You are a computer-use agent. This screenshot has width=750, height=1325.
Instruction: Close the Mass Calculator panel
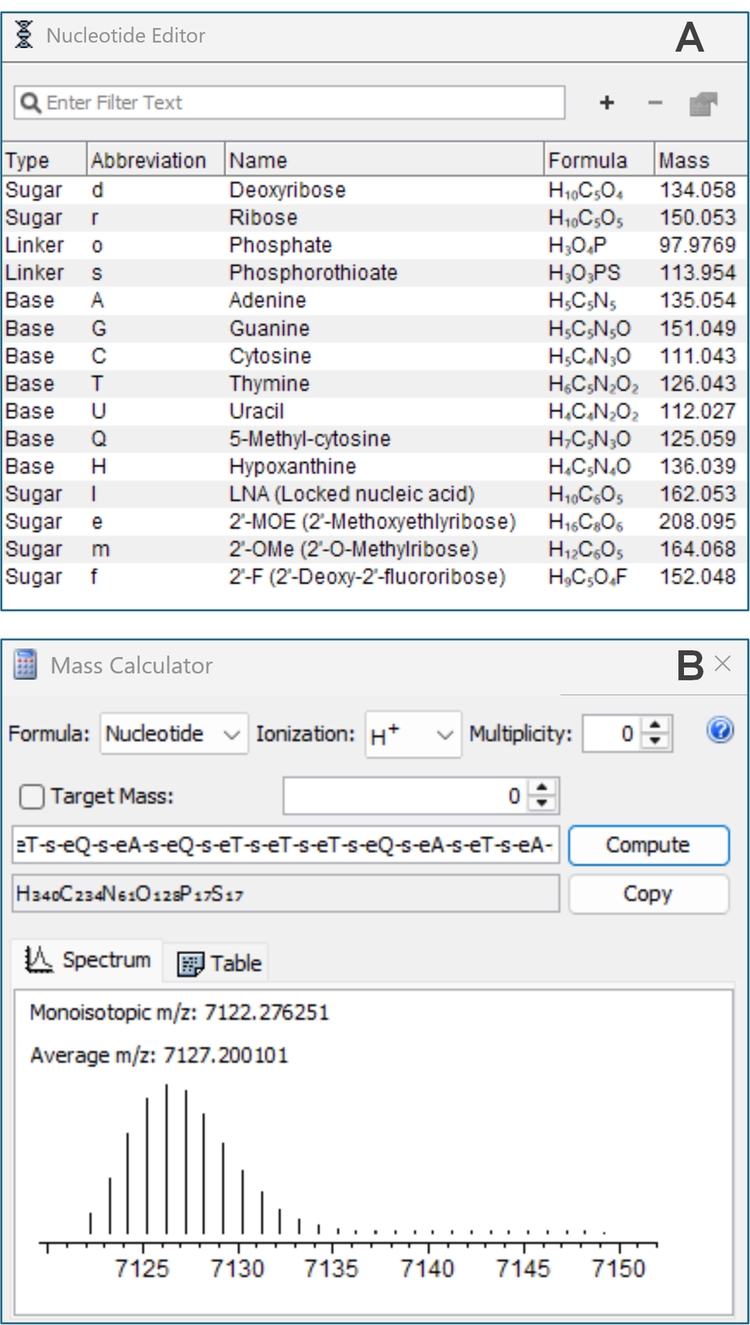tap(722, 664)
